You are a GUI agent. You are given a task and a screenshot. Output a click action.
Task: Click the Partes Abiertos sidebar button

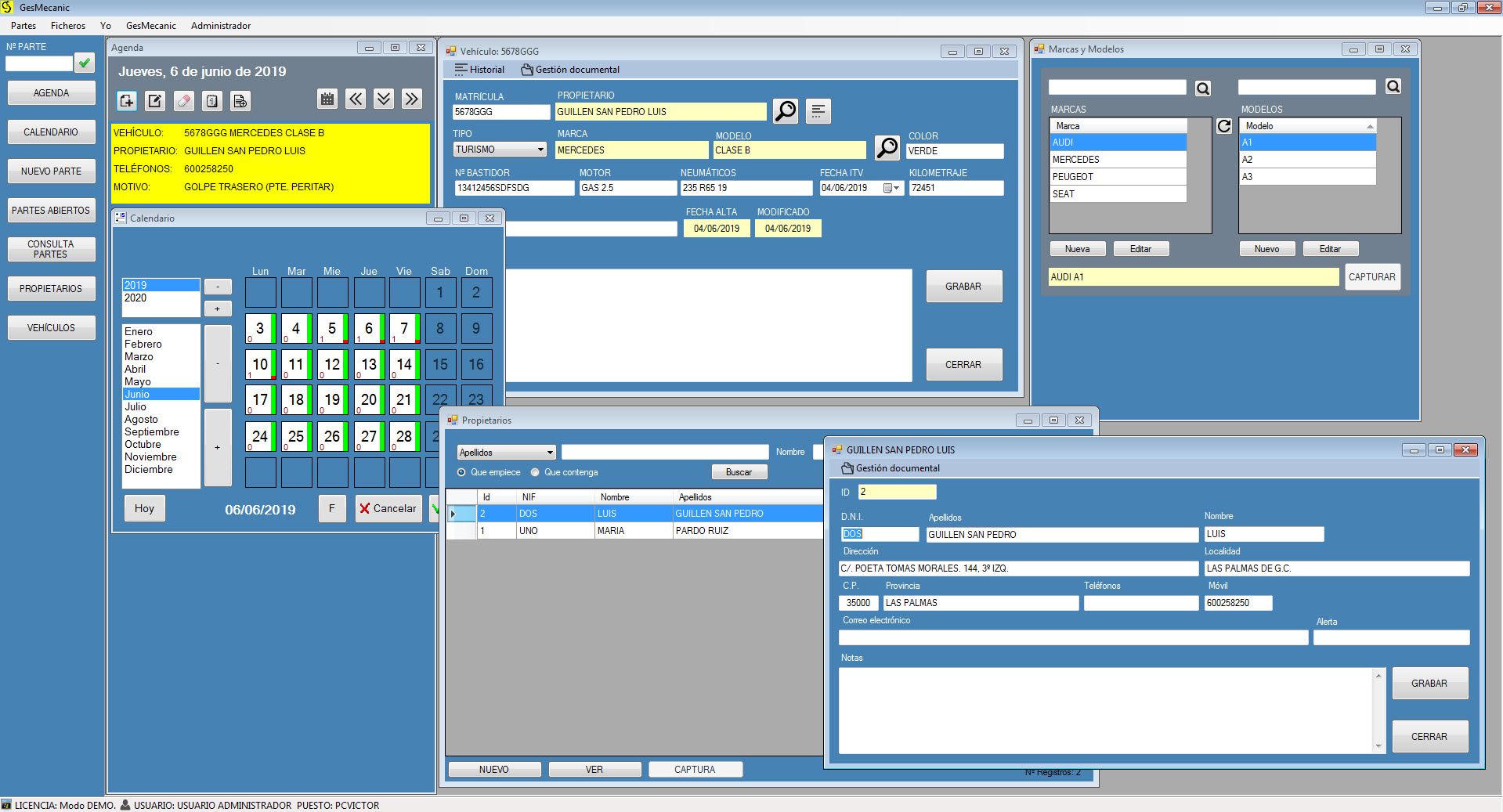click(51, 211)
